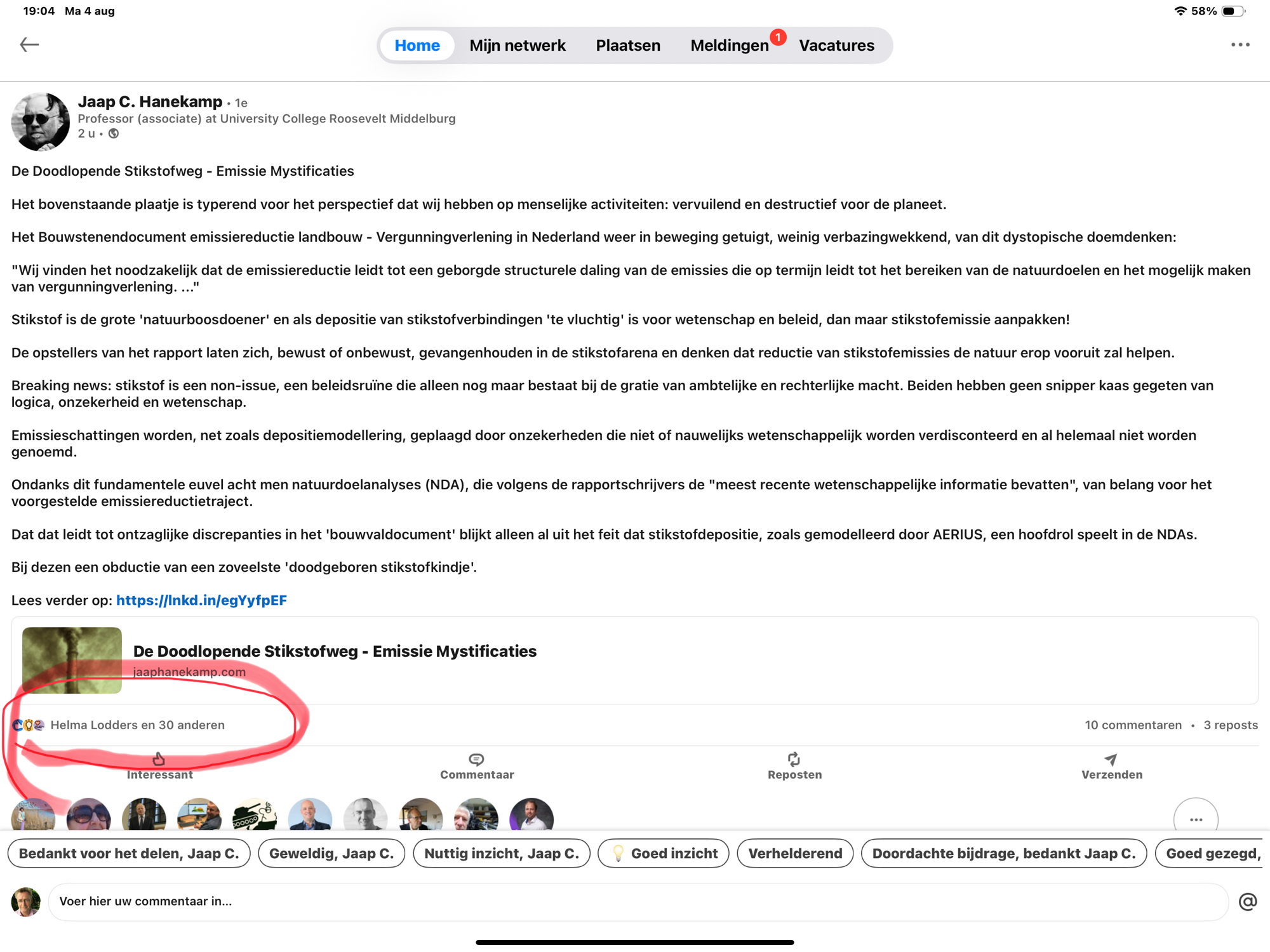Open the article preview thumbnail image
Image resolution: width=1270 pixels, height=952 pixels.
(x=72, y=660)
